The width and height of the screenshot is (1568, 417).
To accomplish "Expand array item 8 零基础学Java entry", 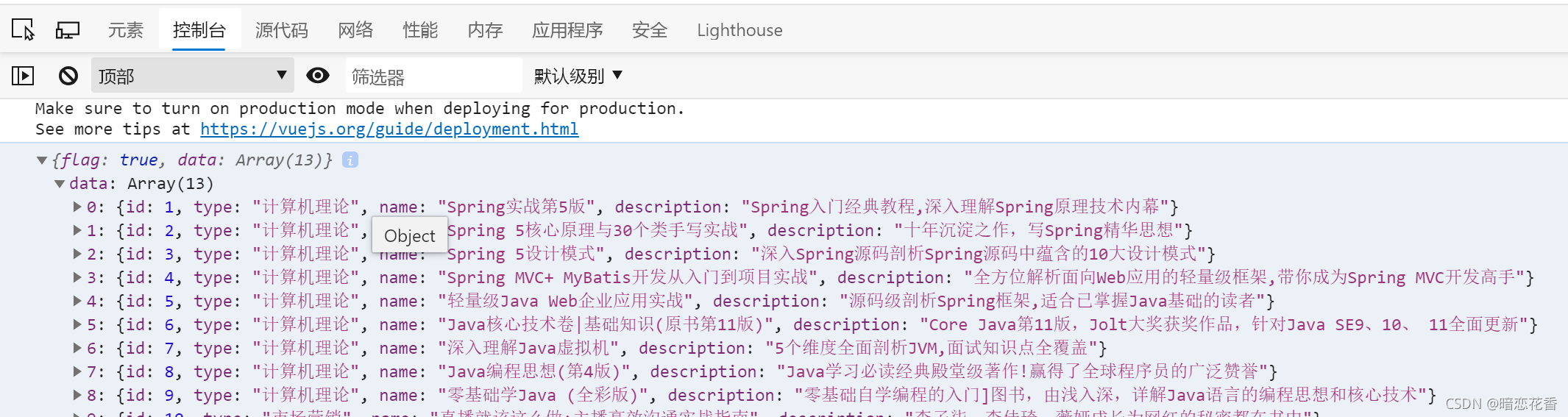I will coord(77,396).
